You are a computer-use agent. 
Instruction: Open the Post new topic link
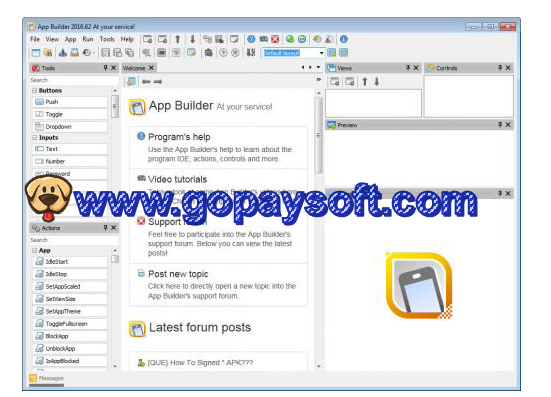178,274
